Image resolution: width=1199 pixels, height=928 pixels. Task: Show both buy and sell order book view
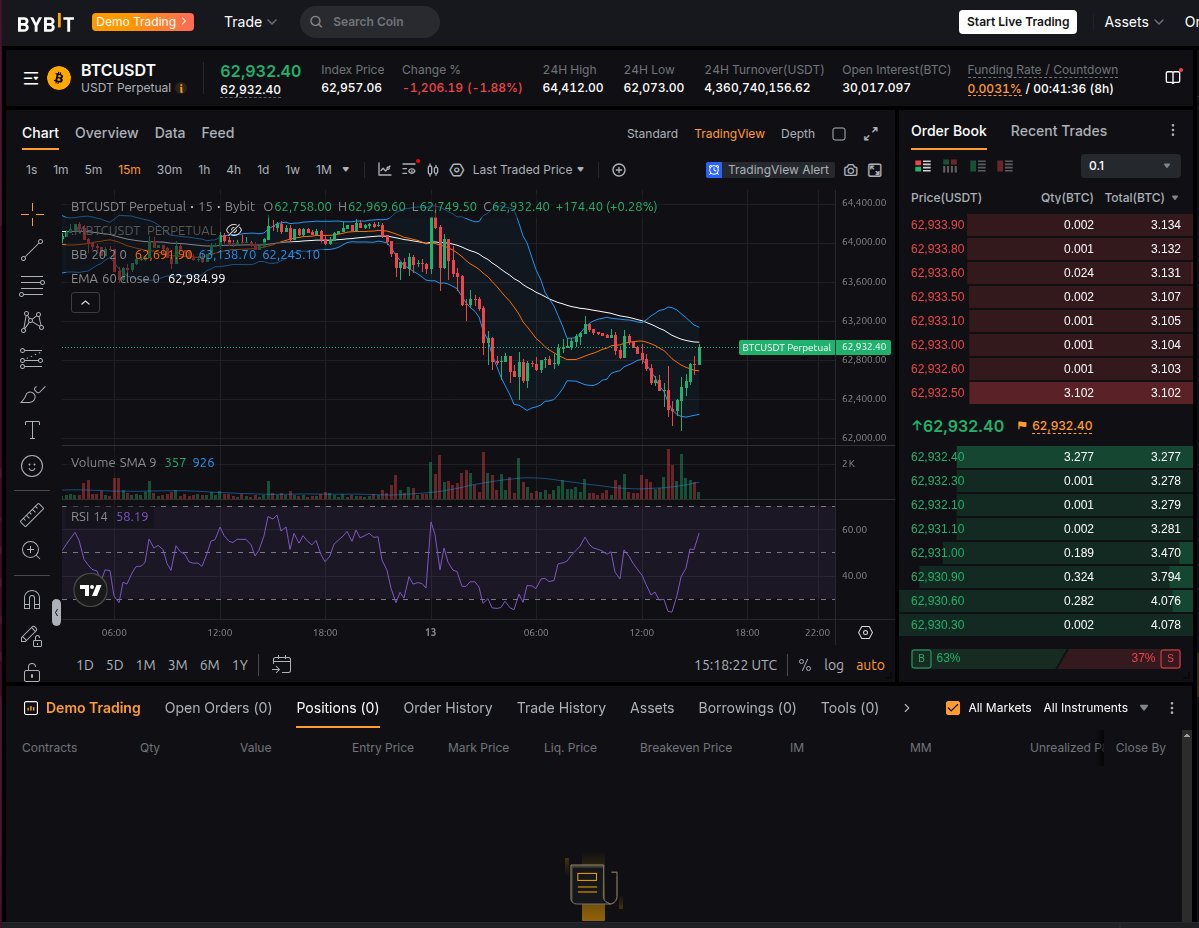click(x=922, y=166)
